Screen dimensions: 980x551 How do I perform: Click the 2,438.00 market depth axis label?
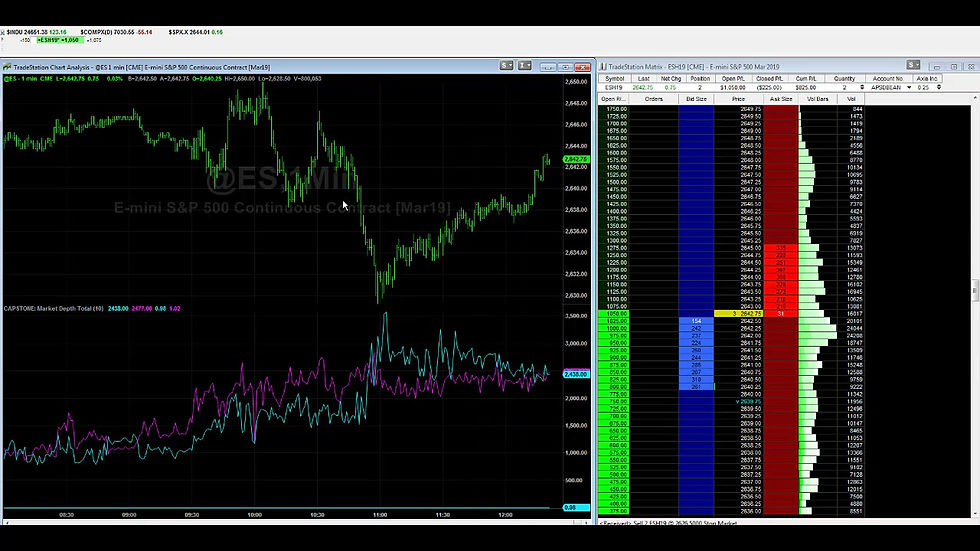tap(576, 374)
